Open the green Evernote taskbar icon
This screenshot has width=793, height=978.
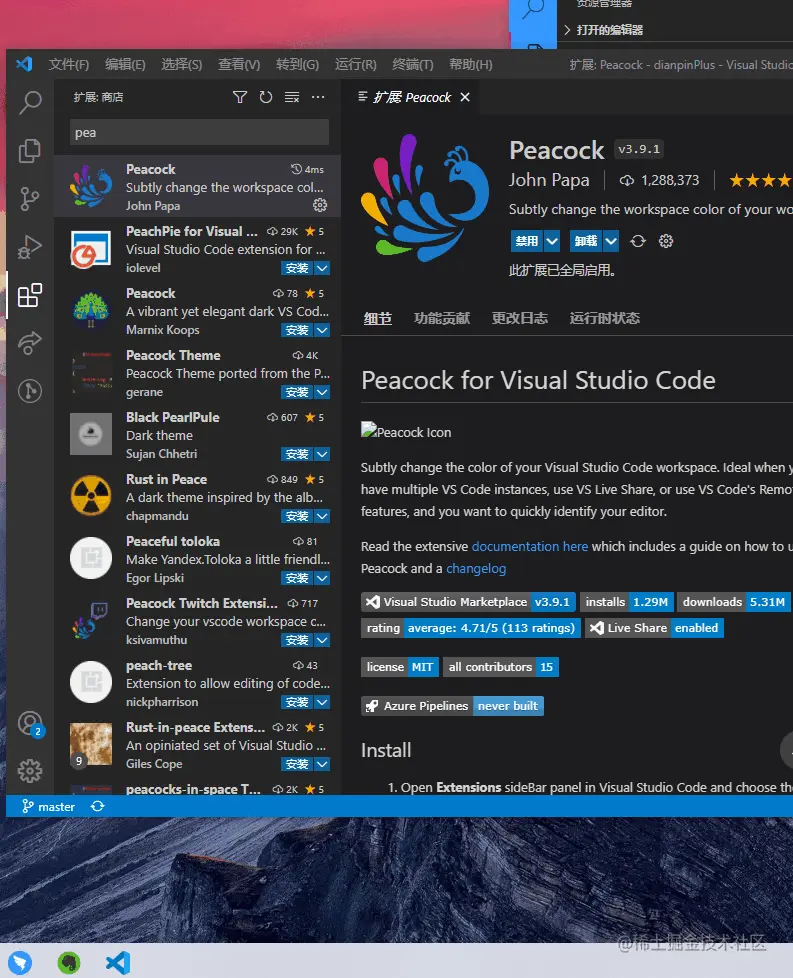[x=69, y=962]
